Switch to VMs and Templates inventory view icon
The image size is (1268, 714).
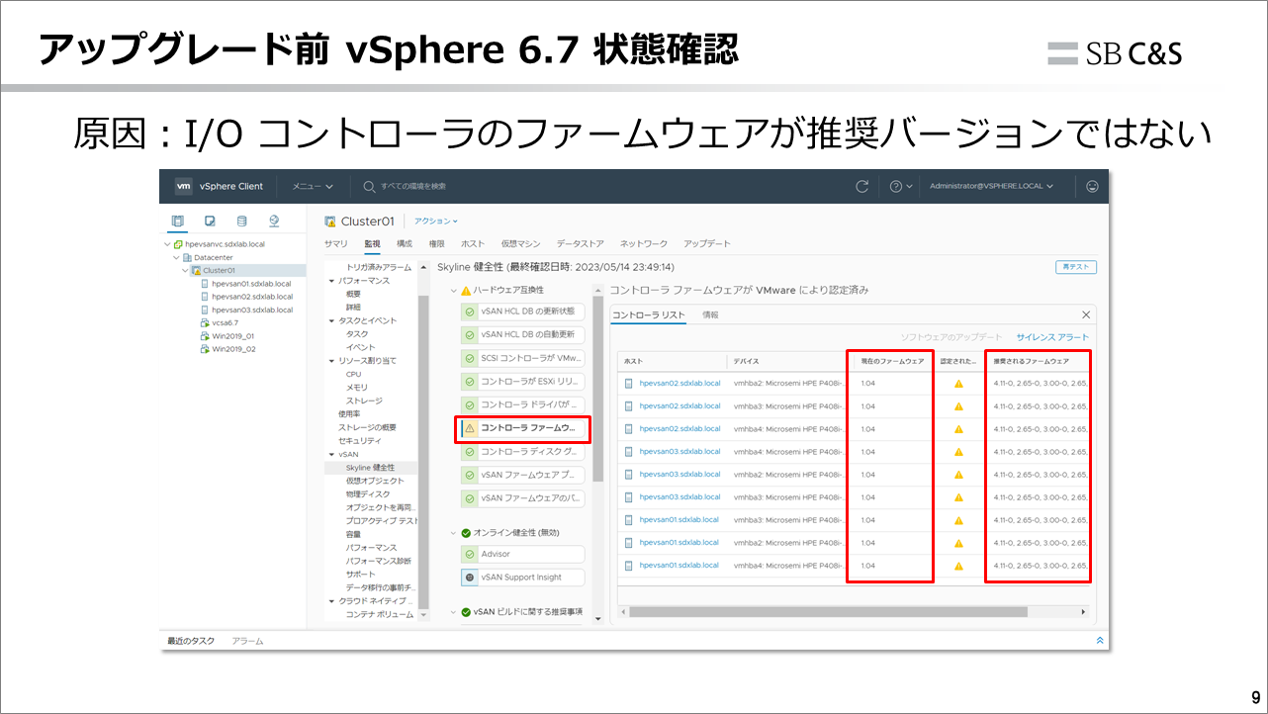210,221
